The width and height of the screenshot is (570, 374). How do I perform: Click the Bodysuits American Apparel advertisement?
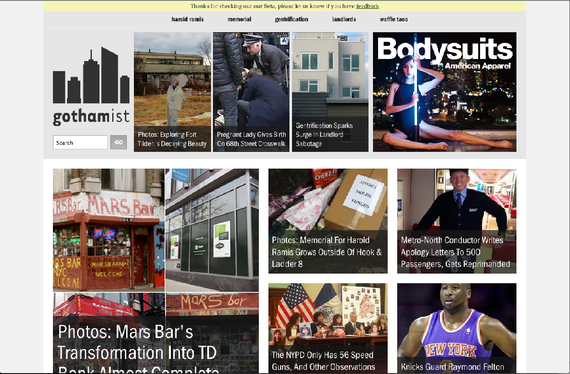coord(445,92)
